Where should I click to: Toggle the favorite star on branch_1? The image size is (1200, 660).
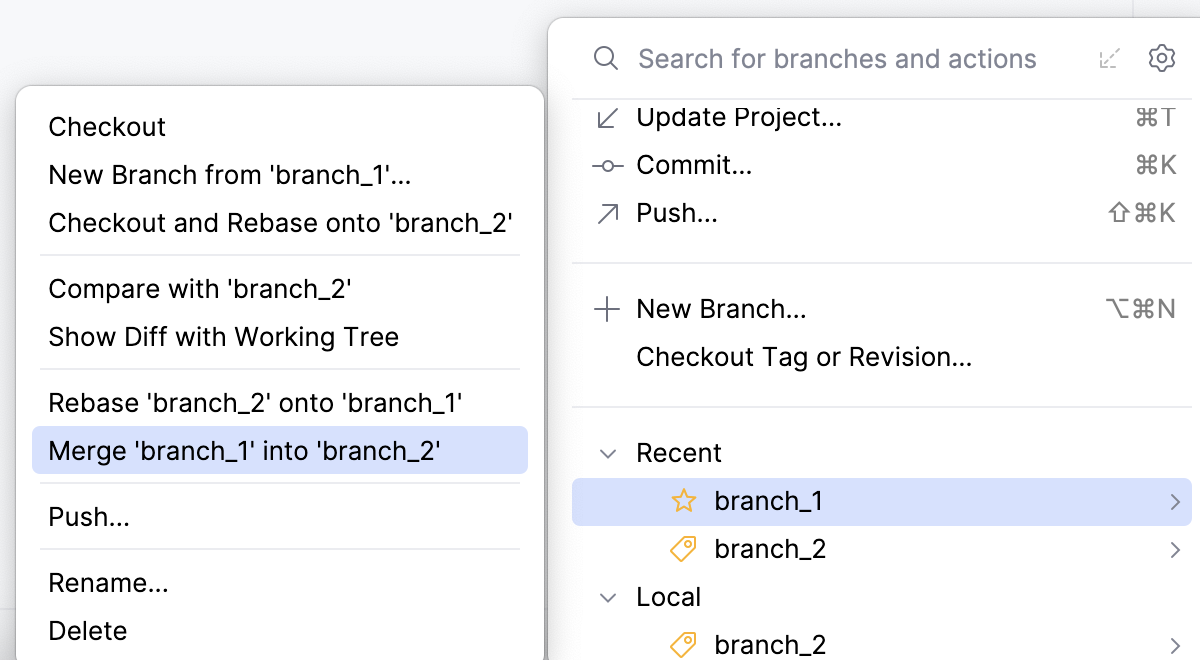(683, 501)
